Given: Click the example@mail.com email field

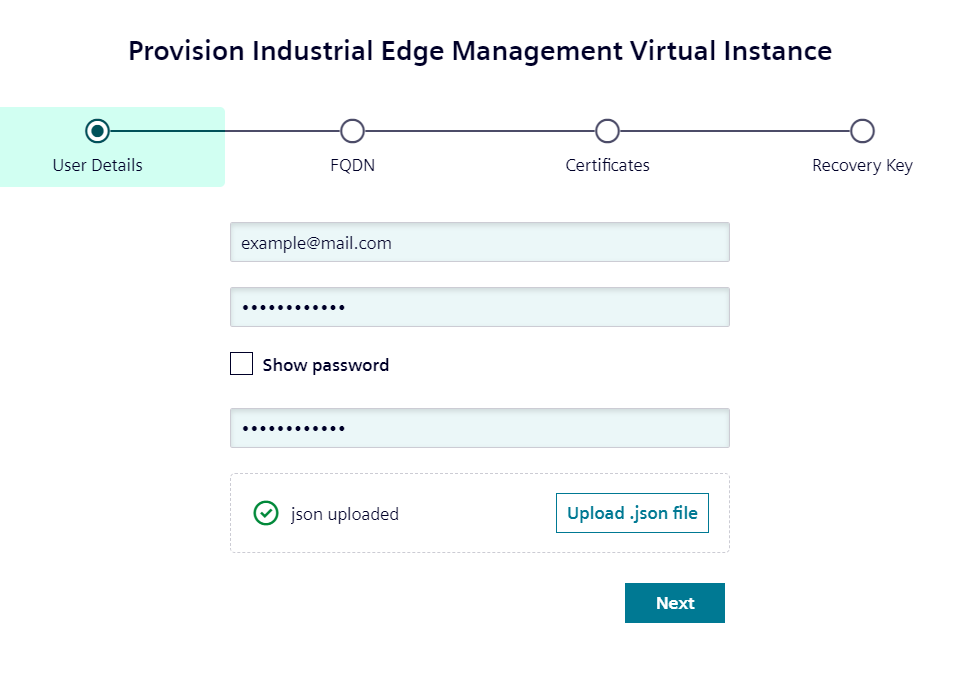Looking at the screenshot, I should click(479, 242).
